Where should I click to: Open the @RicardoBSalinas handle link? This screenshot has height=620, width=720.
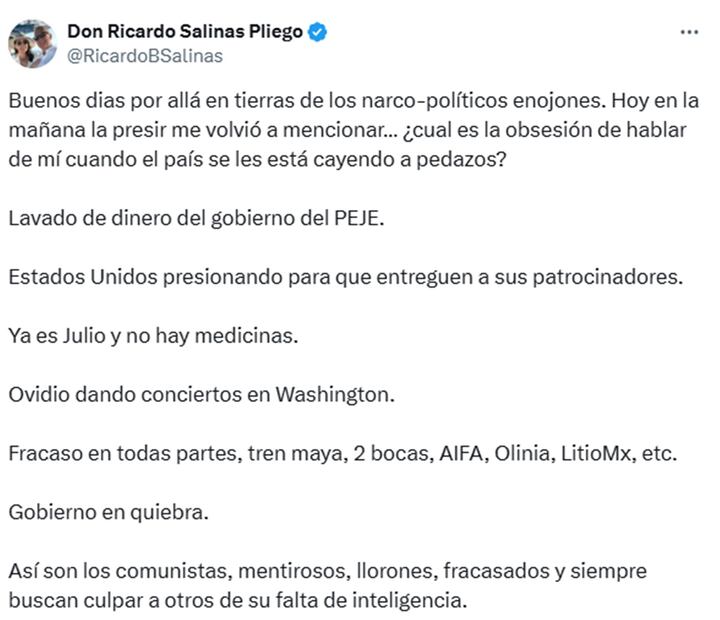144,56
